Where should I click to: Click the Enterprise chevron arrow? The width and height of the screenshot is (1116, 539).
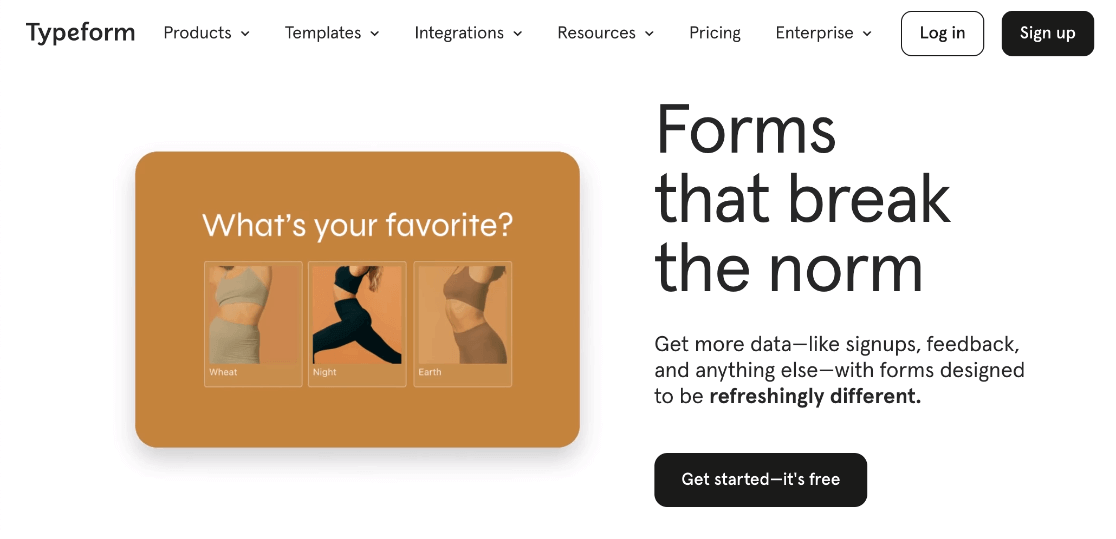click(x=867, y=34)
